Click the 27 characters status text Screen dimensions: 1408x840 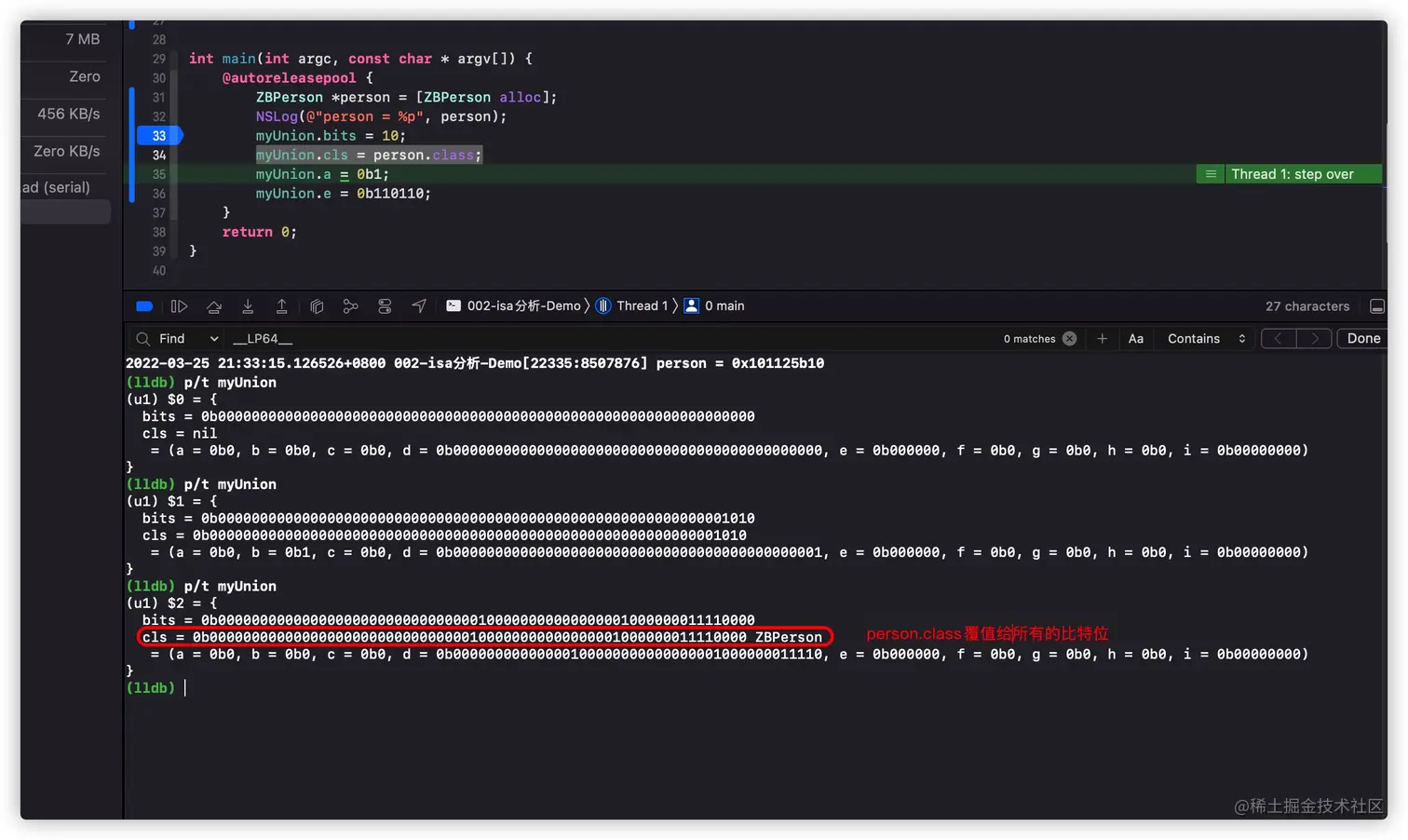[x=1306, y=306]
